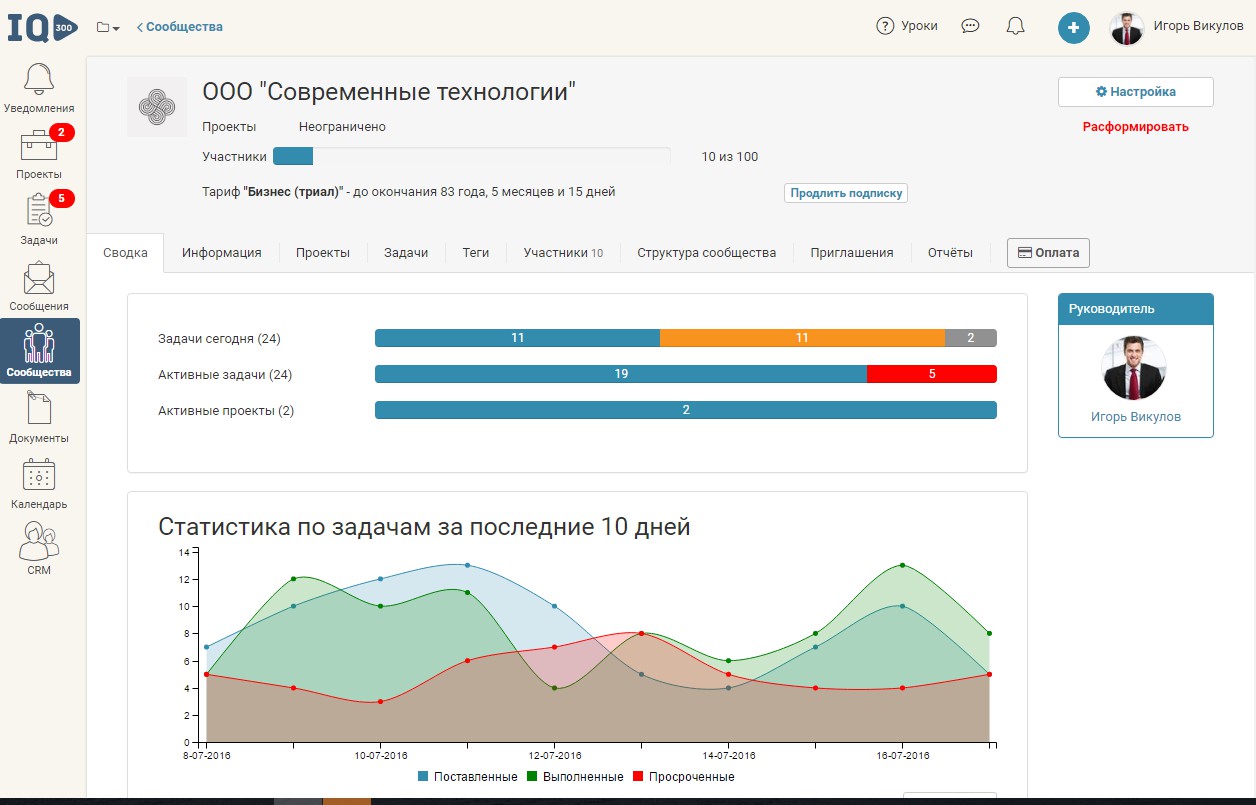Switch to Теги tab
This screenshot has height=805, width=1256.
click(476, 253)
